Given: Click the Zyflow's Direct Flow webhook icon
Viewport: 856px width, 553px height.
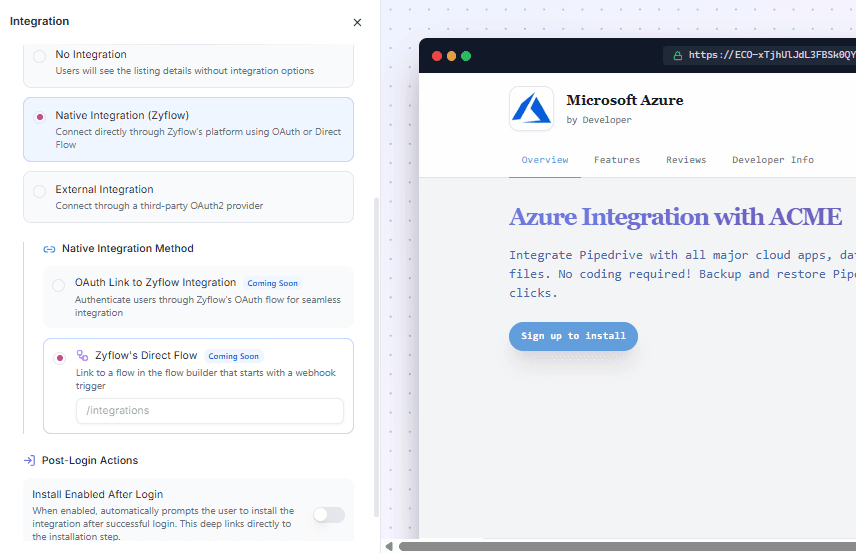Looking at the screenshot, I should [x=82, y=355].
